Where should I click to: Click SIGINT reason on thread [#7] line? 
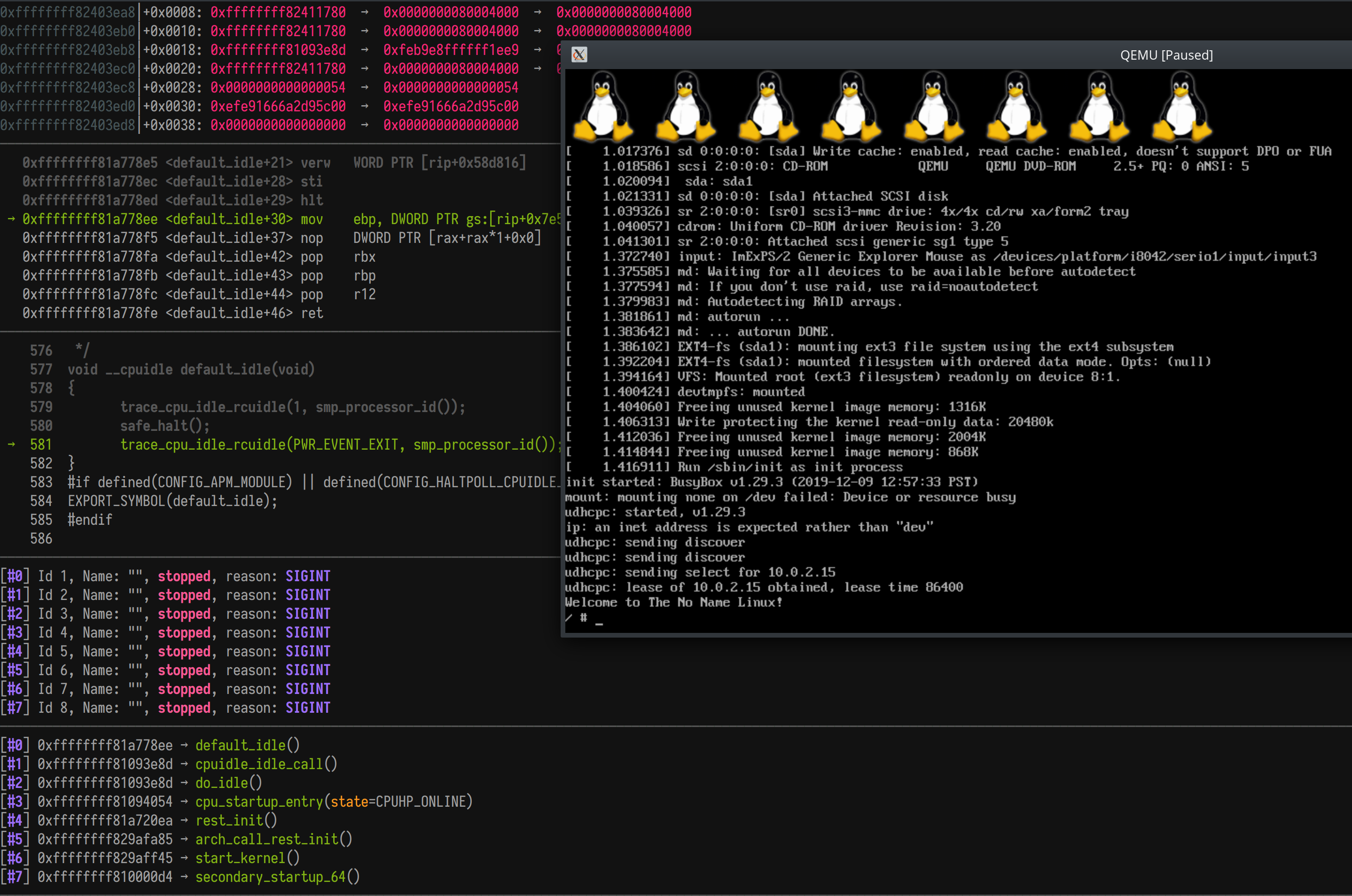307,708
